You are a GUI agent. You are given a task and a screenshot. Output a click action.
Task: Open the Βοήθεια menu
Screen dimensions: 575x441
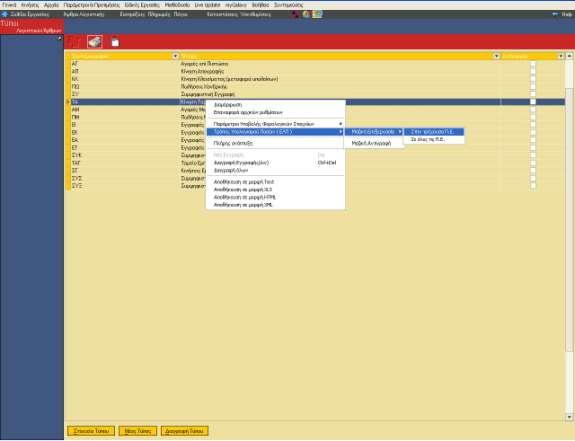coord(260,5)
